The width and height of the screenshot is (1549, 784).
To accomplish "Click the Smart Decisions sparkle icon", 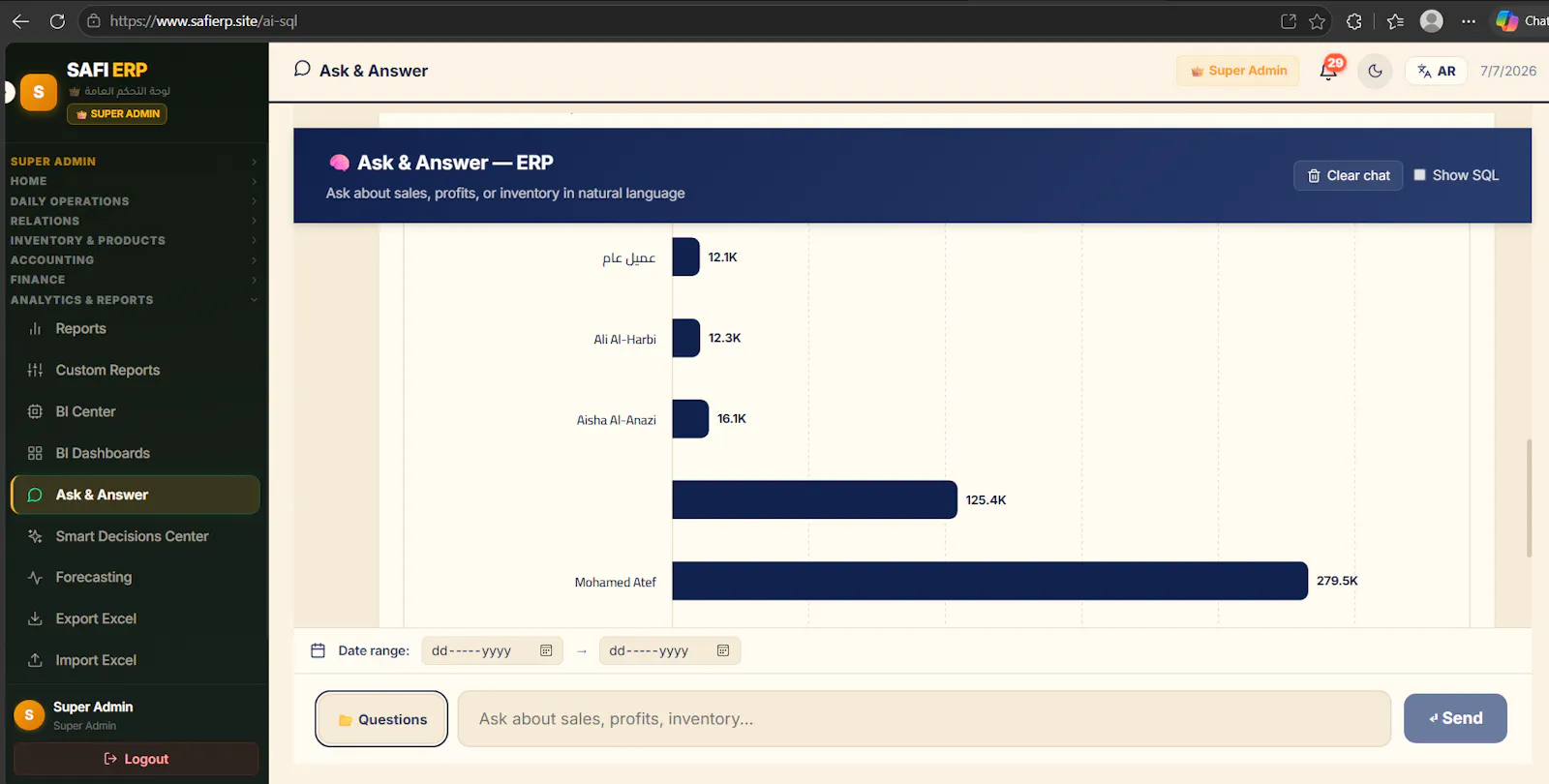I will tap(35, 536).
